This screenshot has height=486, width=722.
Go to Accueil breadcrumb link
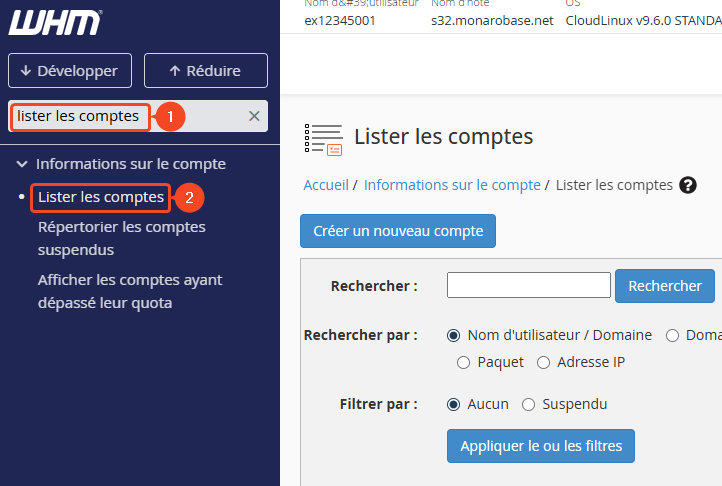(325, 185)
